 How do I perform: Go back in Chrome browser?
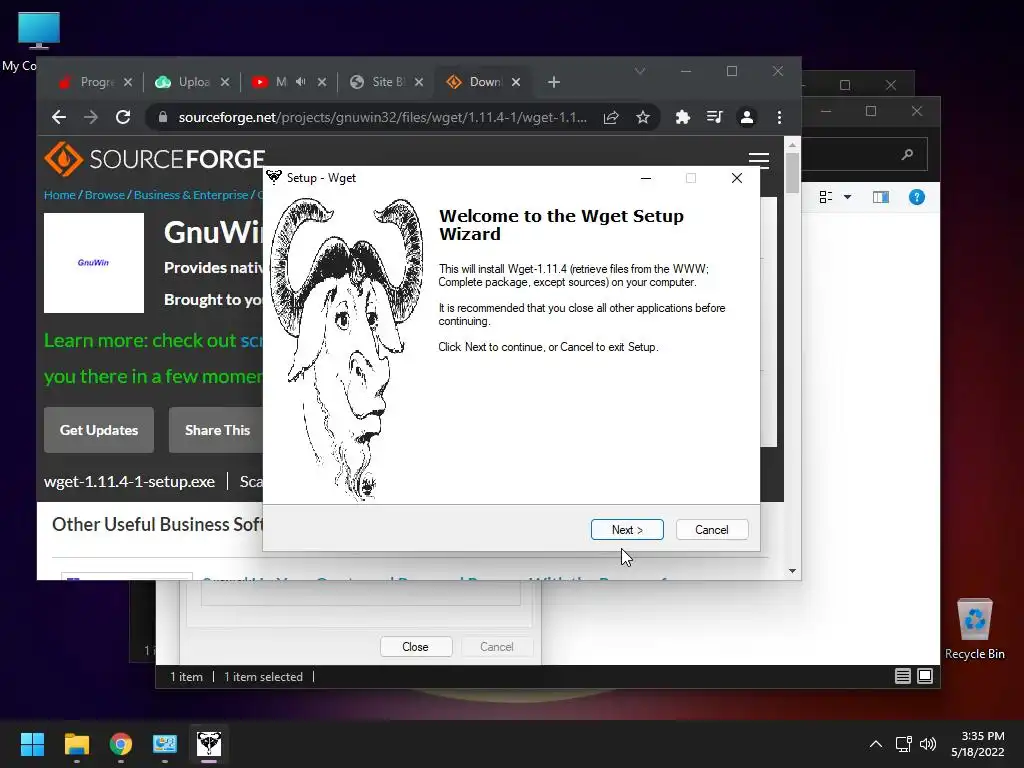[x=59, y=117]
